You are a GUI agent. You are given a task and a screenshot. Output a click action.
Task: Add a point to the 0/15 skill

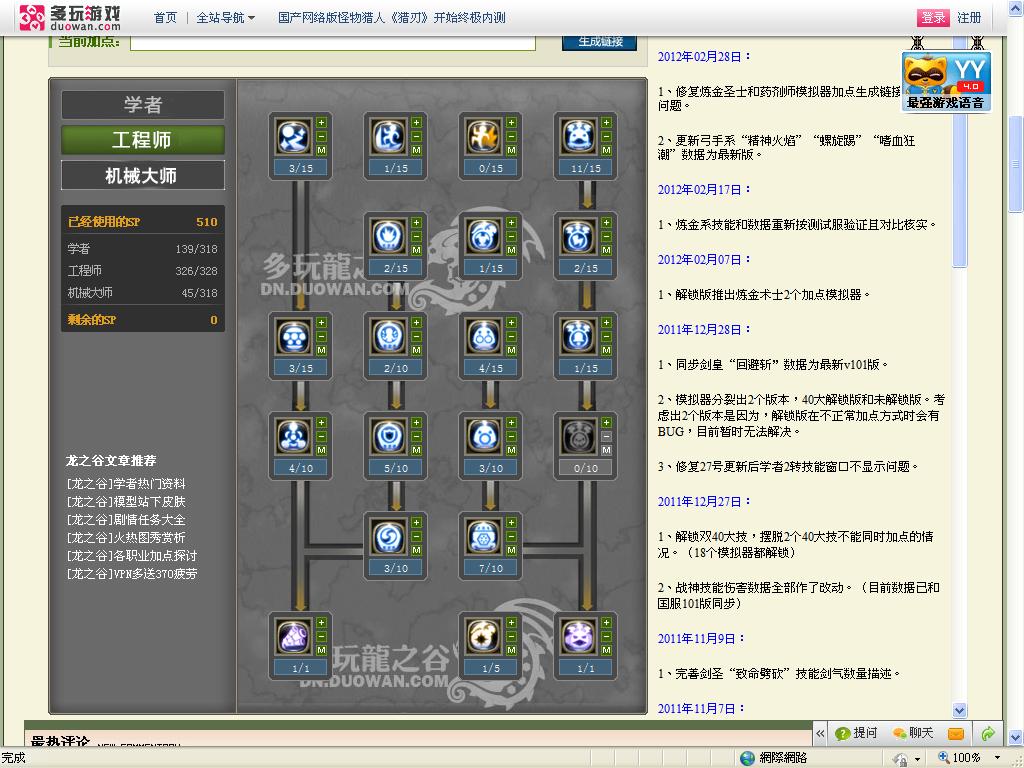511,123
